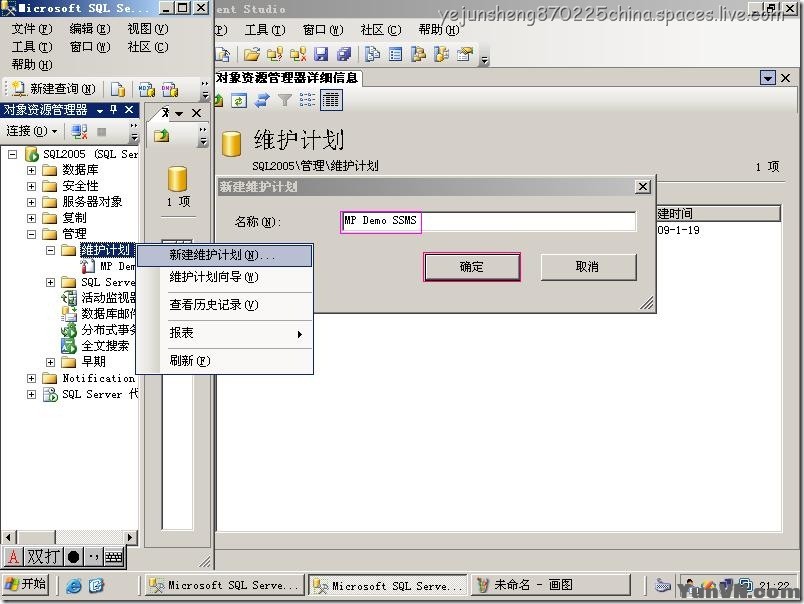Expand the 数据库 folder

point(31,170)
